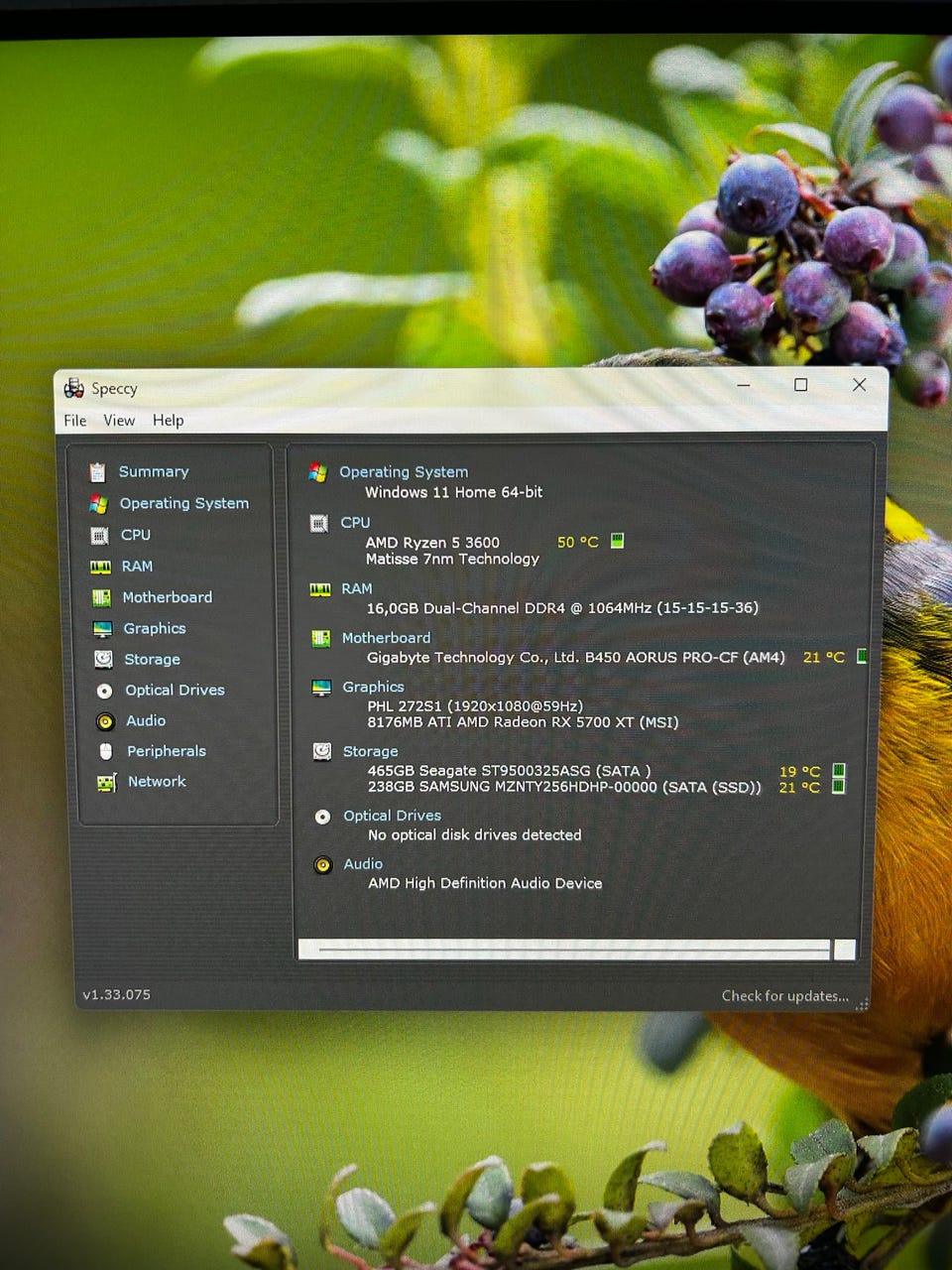Open the Storage heading link in summary
The image size is (952, 1270).
point(371,752)
